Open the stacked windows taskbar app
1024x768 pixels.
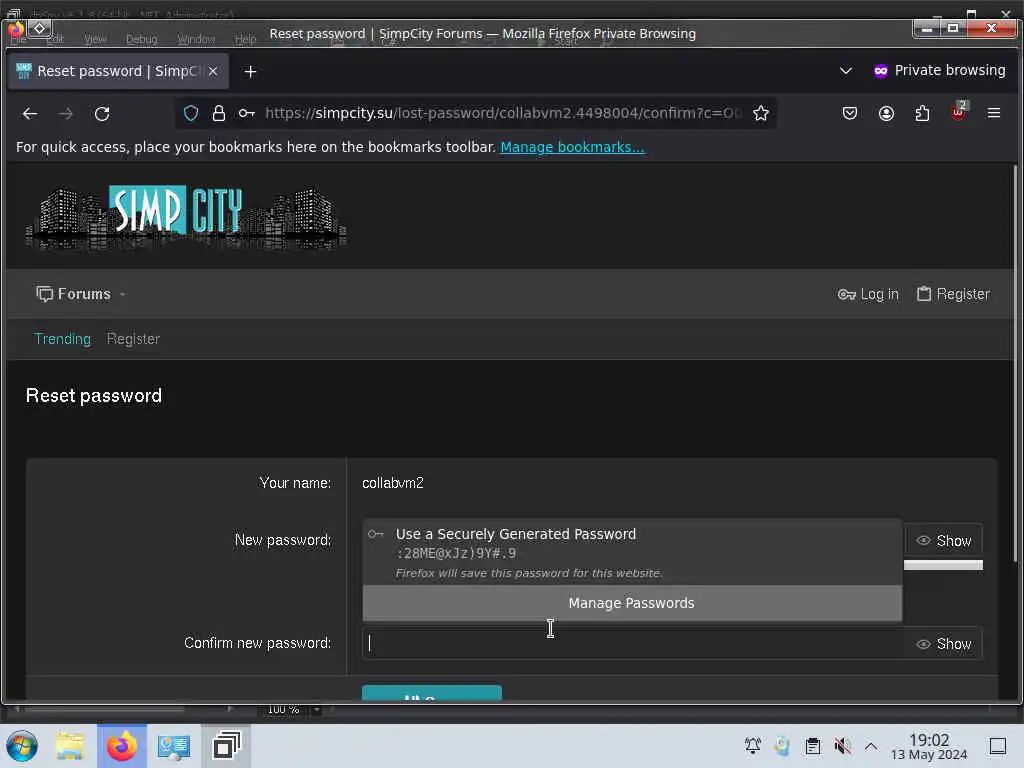pyautogui.click(x=226, y=746)
